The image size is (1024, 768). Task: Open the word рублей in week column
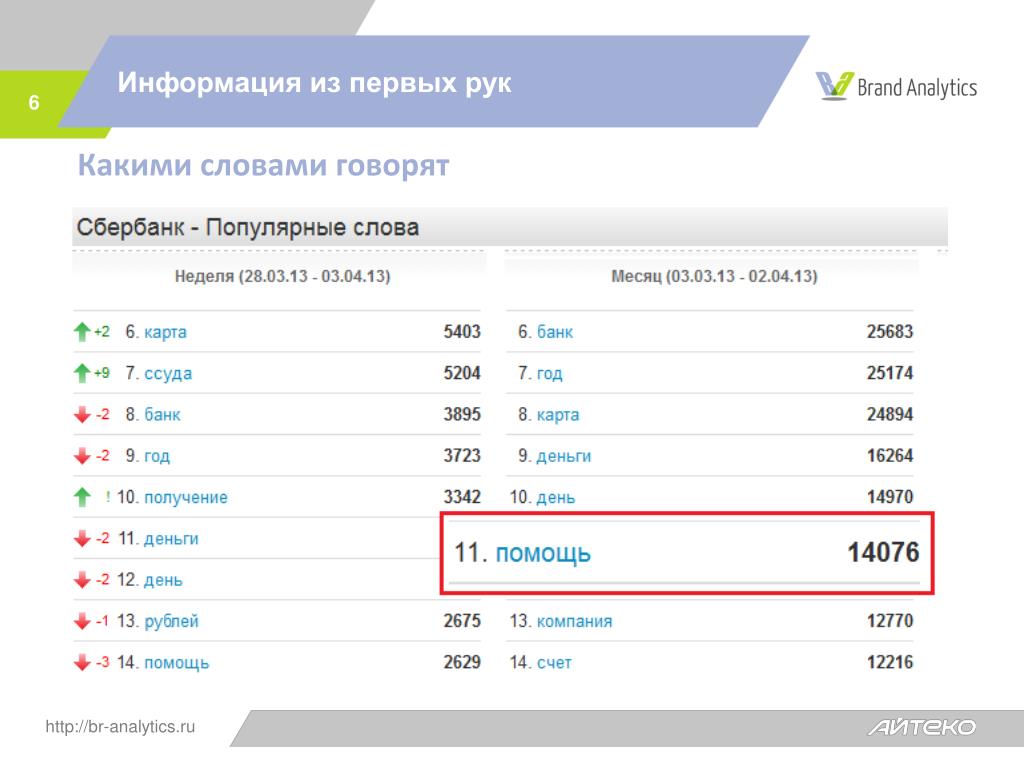point(171,621)
